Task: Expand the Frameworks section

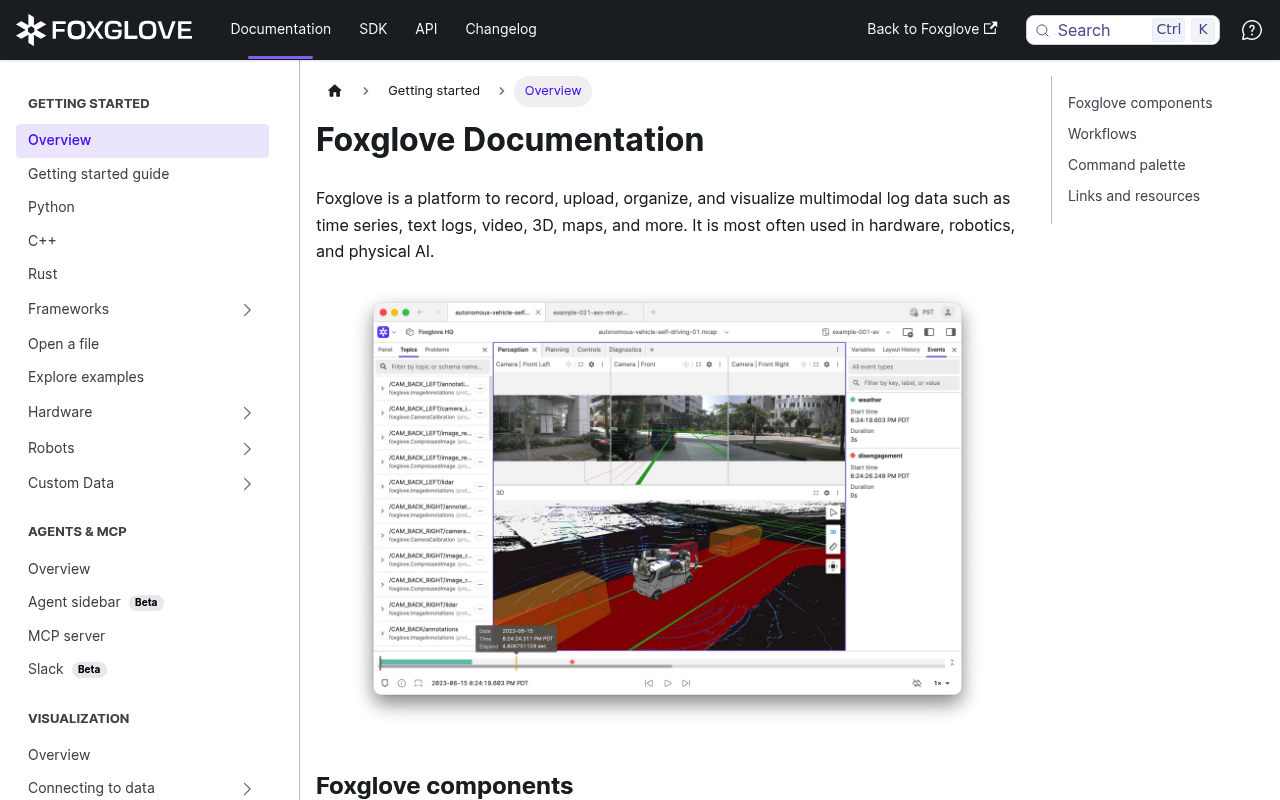Action: point(247,310)
